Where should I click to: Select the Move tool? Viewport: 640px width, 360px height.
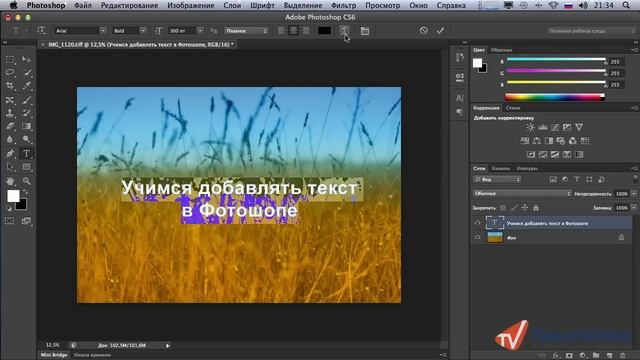27,60
